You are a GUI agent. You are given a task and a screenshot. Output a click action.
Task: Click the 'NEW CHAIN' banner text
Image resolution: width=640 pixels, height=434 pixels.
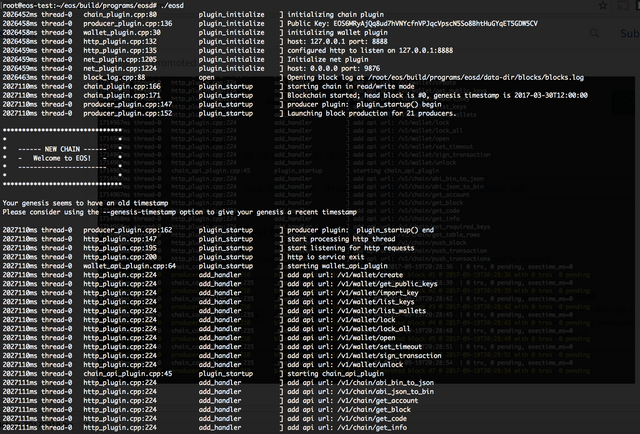(62, 149)
